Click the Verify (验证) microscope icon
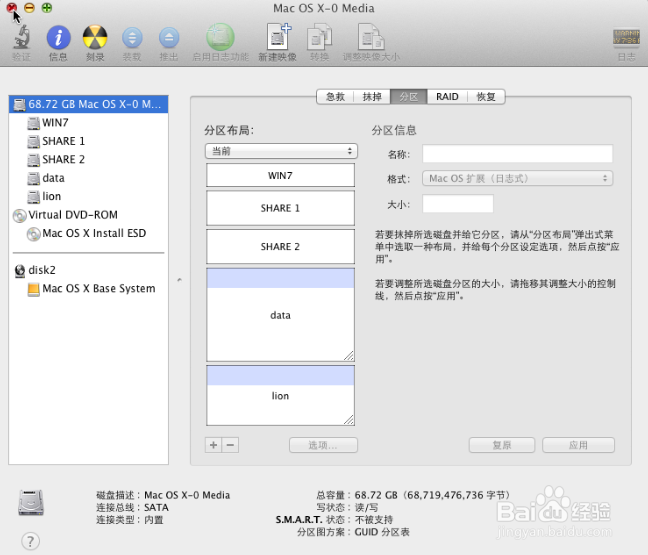648x555 pixels. point(21,37)
